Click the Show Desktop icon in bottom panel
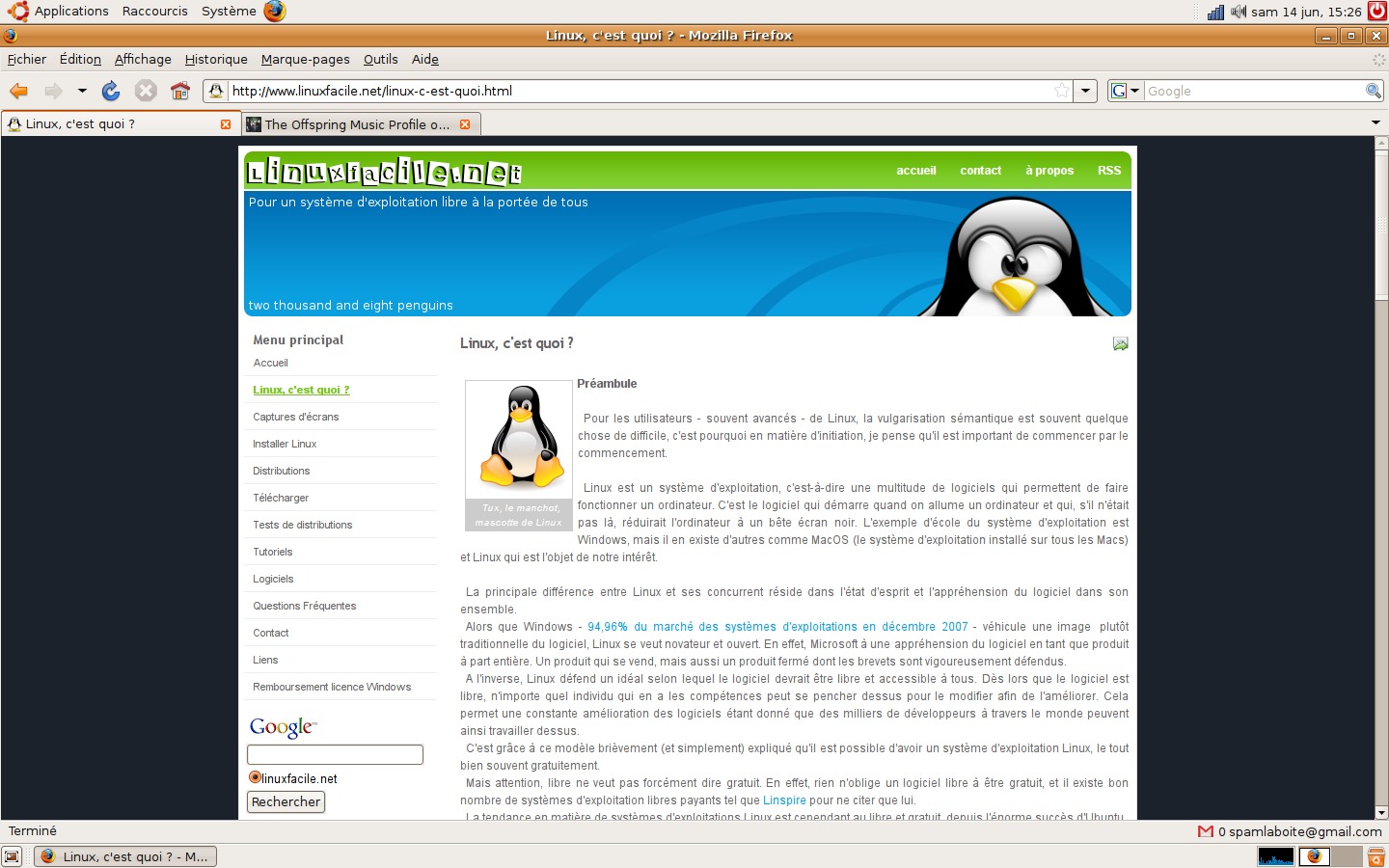This screenshot has height=868, width=1389. pos(13,856)
